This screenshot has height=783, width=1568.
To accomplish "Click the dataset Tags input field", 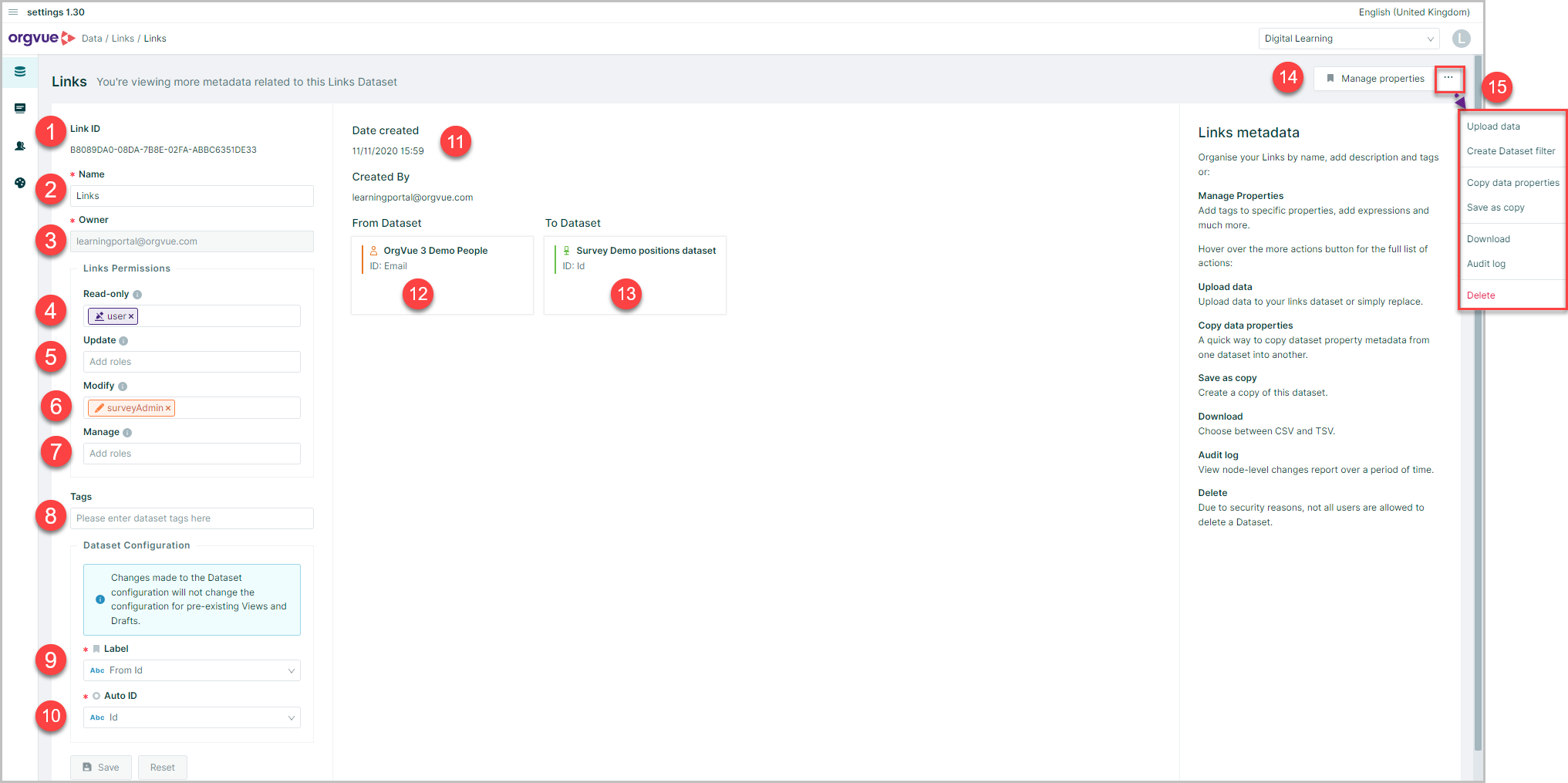I will pyautogui.click(x=192, y=518).
